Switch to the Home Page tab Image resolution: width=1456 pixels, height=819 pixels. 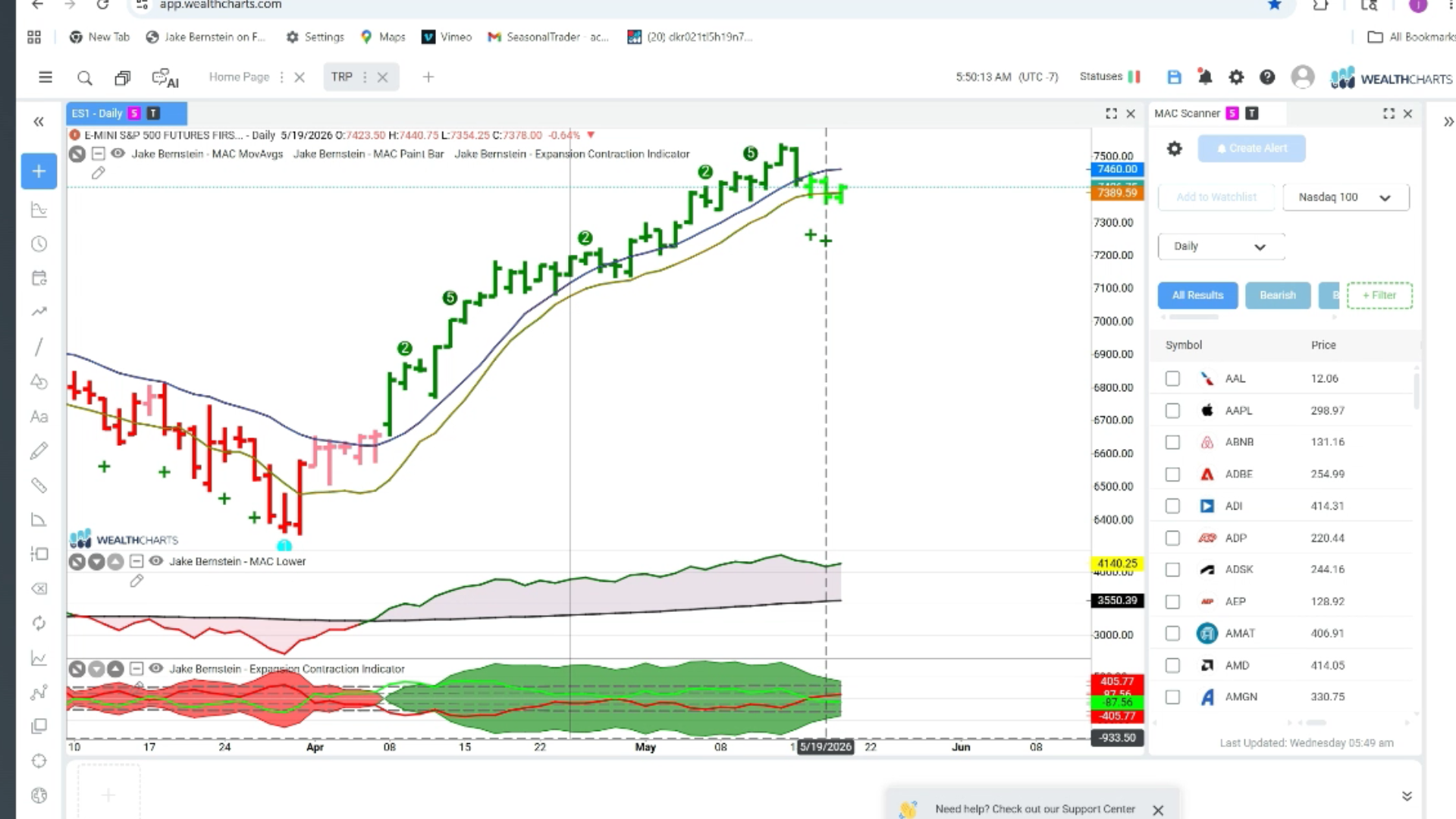tap(239, 77)
